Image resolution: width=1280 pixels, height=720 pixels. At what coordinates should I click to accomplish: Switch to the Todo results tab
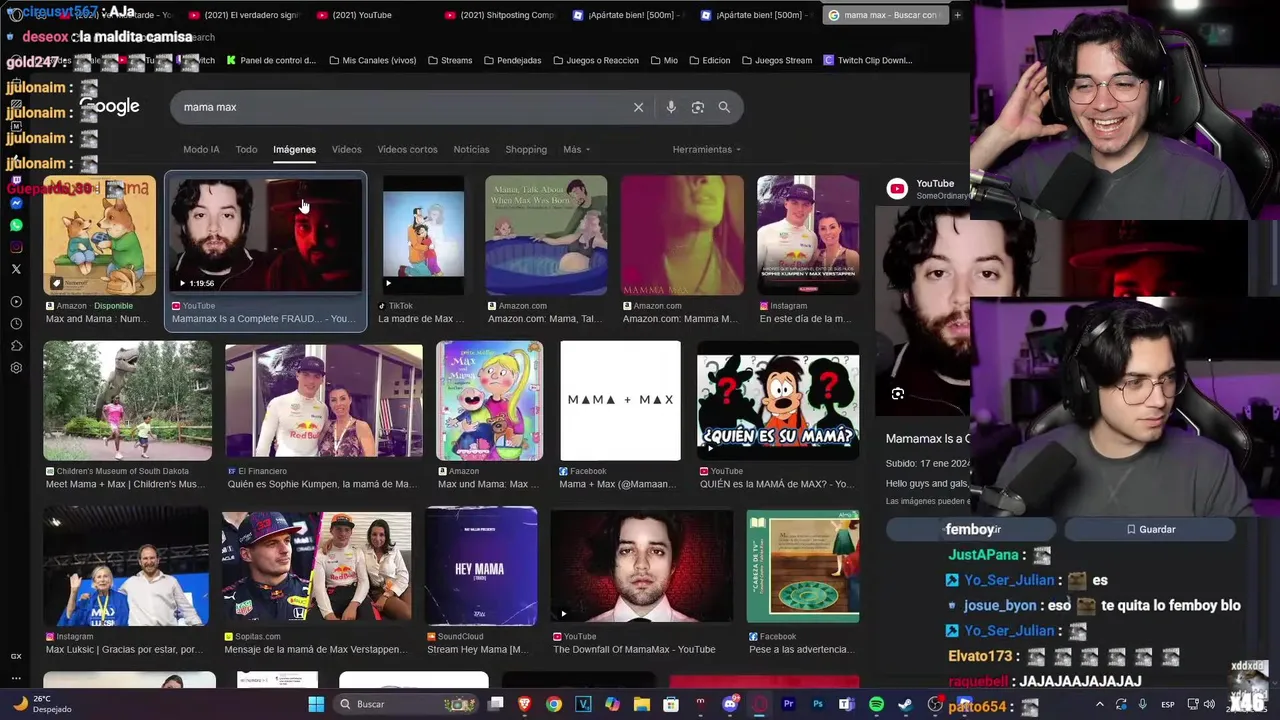pos(246,149)
